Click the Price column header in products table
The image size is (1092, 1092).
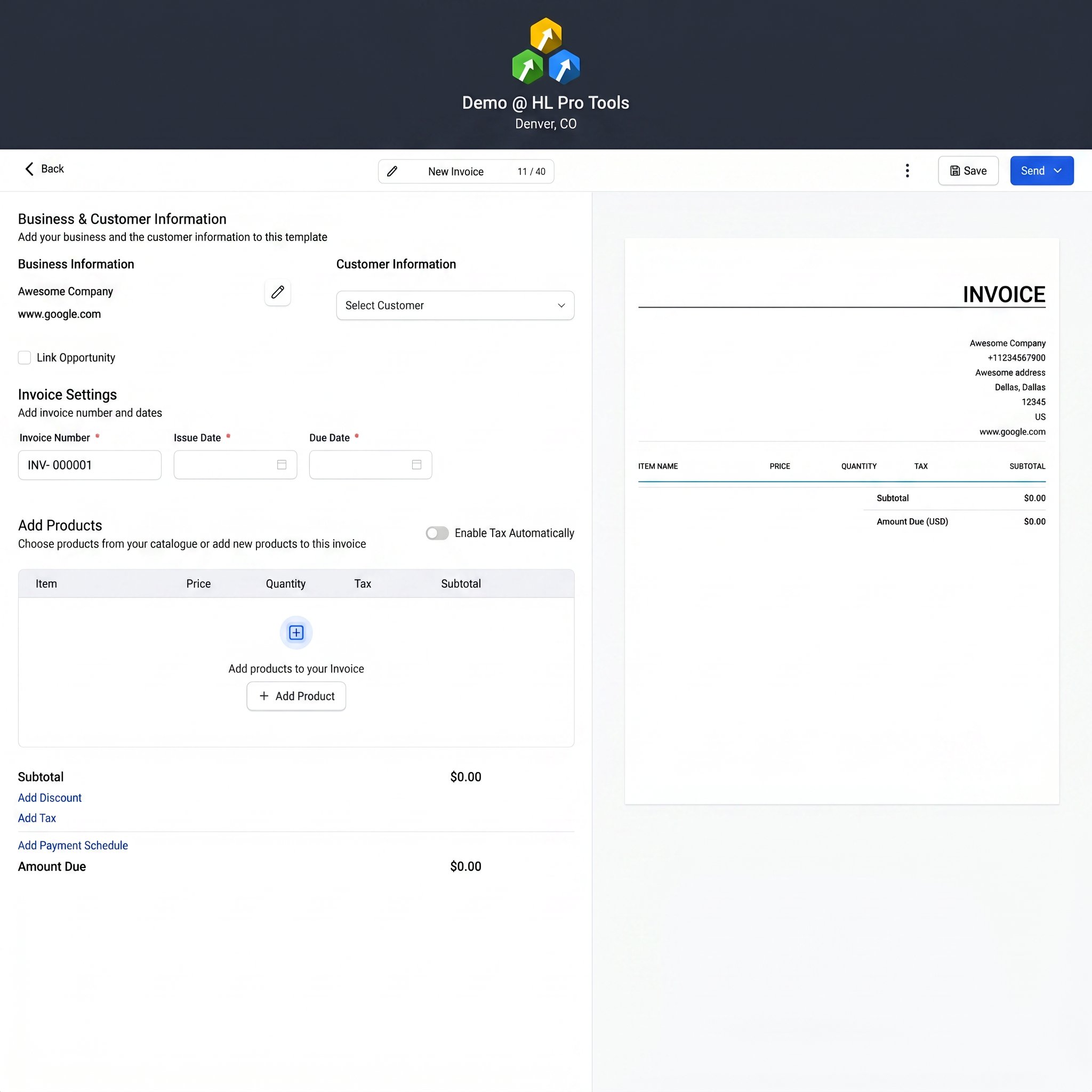click(x=198, y=583)
